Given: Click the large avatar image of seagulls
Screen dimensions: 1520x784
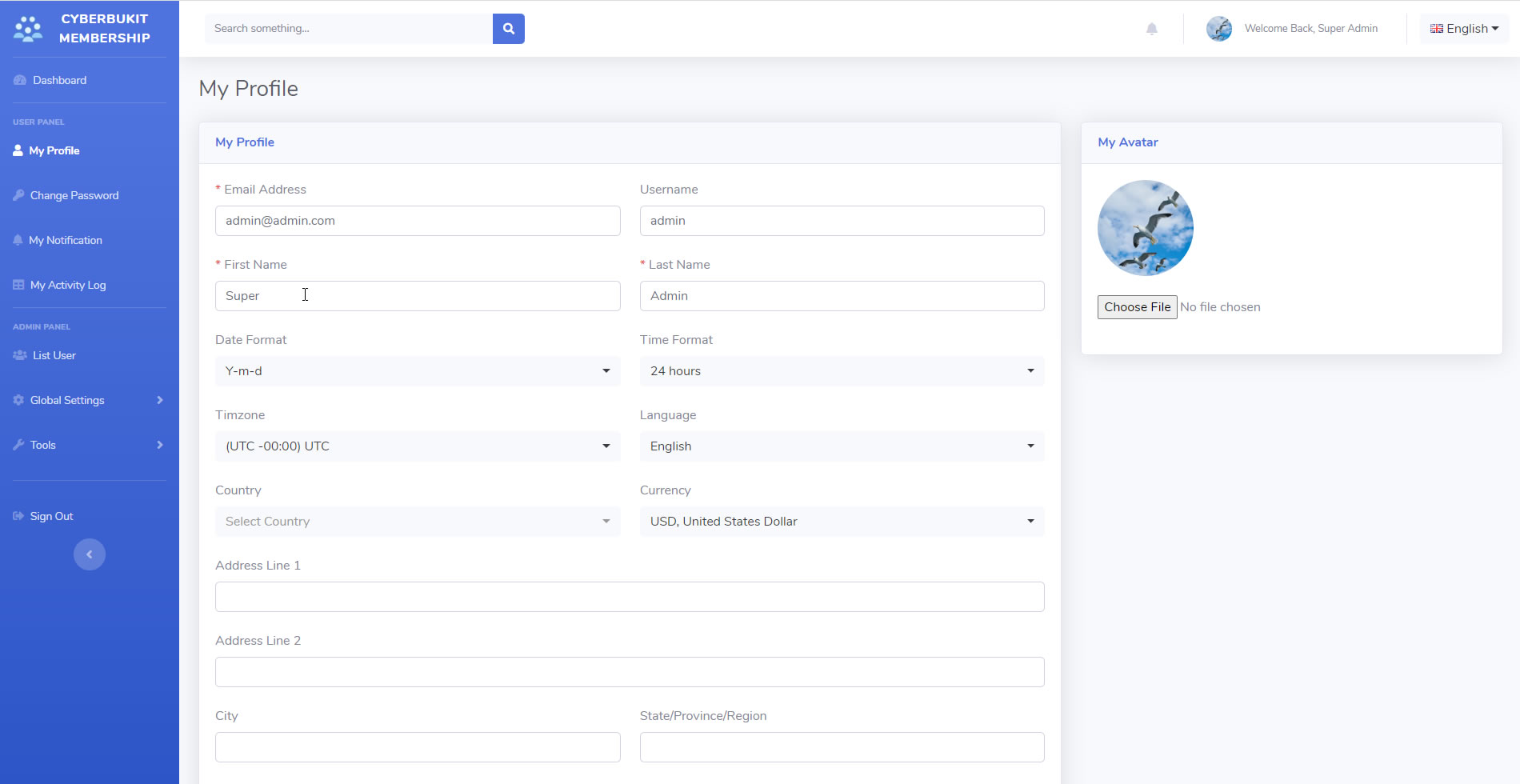Looking at the screenshot, I should [1145, 228].
